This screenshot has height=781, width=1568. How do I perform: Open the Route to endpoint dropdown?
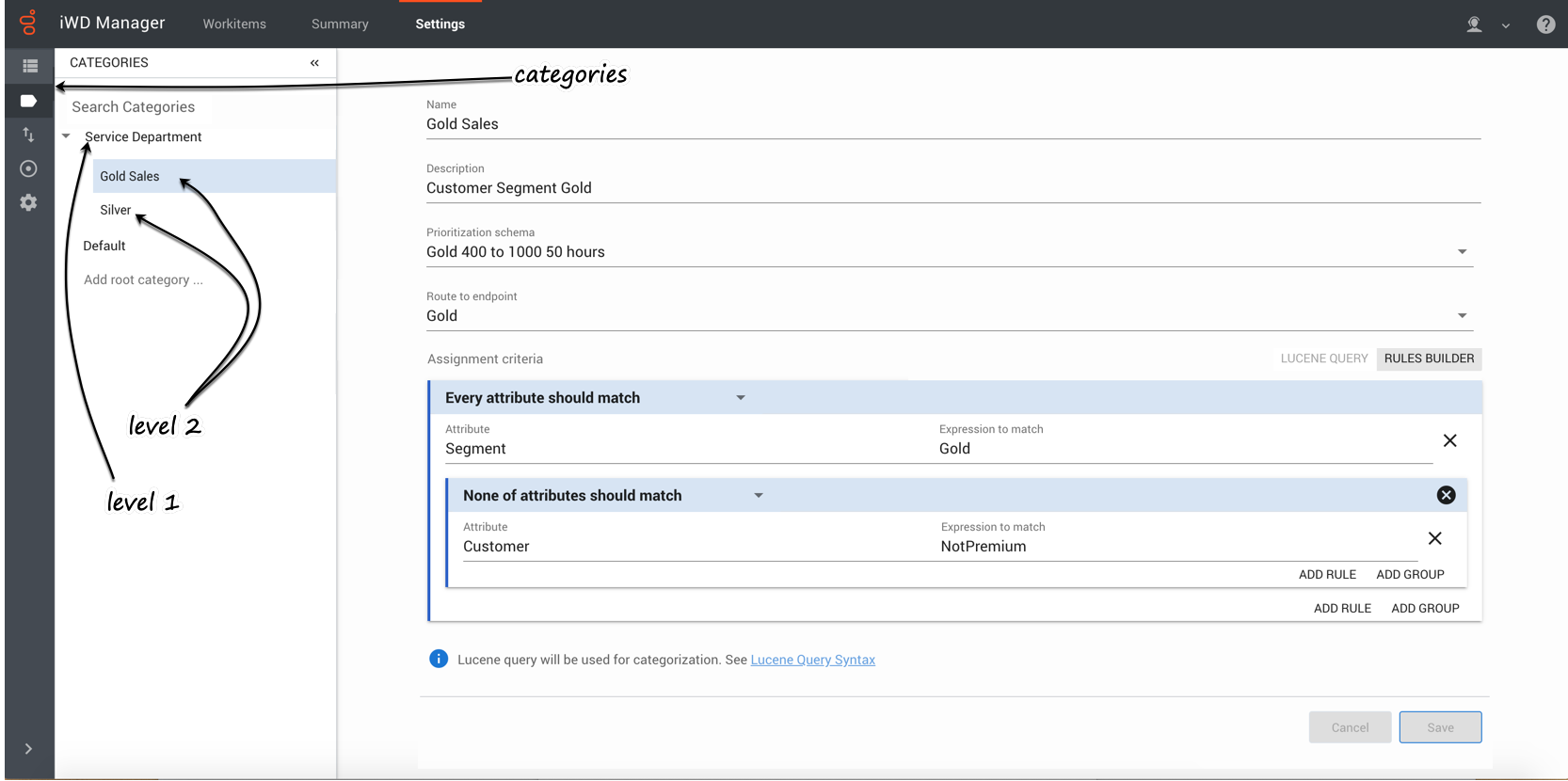click(1462, 316)
